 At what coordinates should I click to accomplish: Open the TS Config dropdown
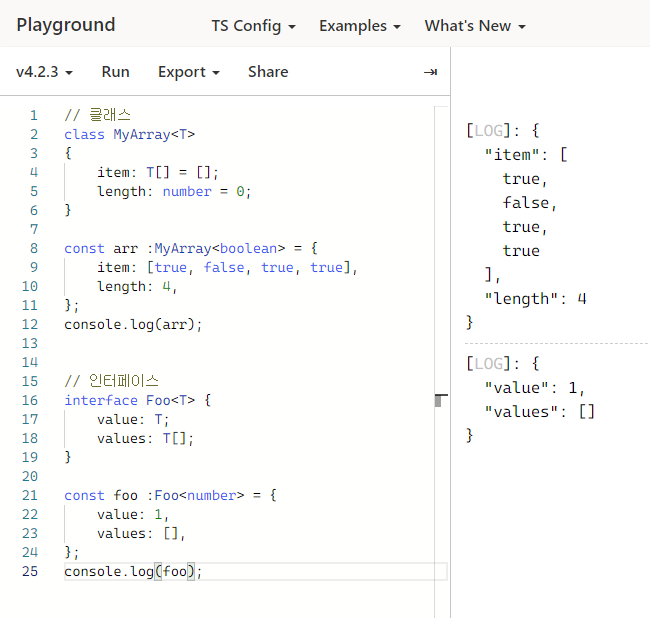click(x=253, y=26)
